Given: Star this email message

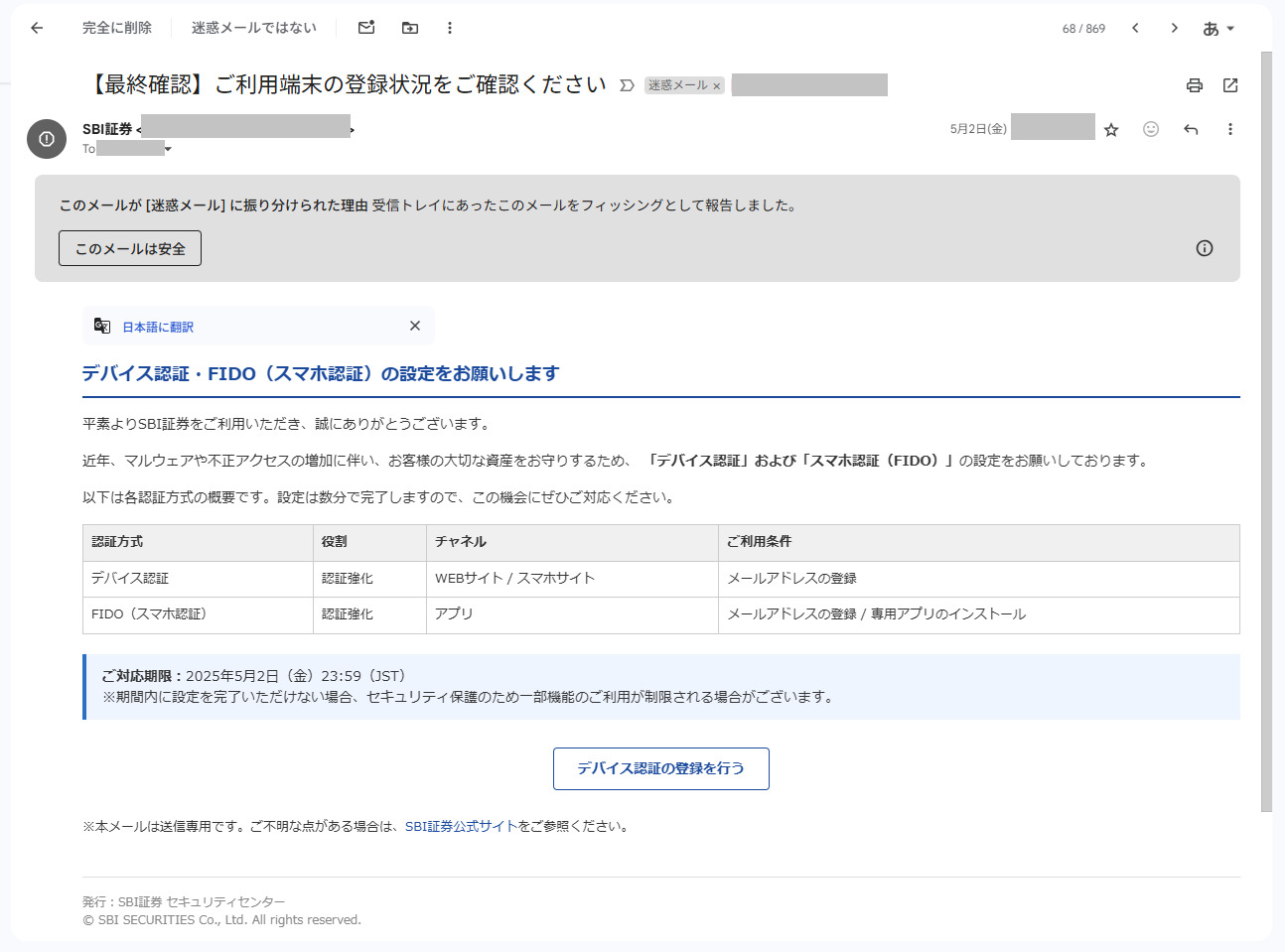Looking at the screenshot, I should pyautogui.click(x=1111, y=130).
